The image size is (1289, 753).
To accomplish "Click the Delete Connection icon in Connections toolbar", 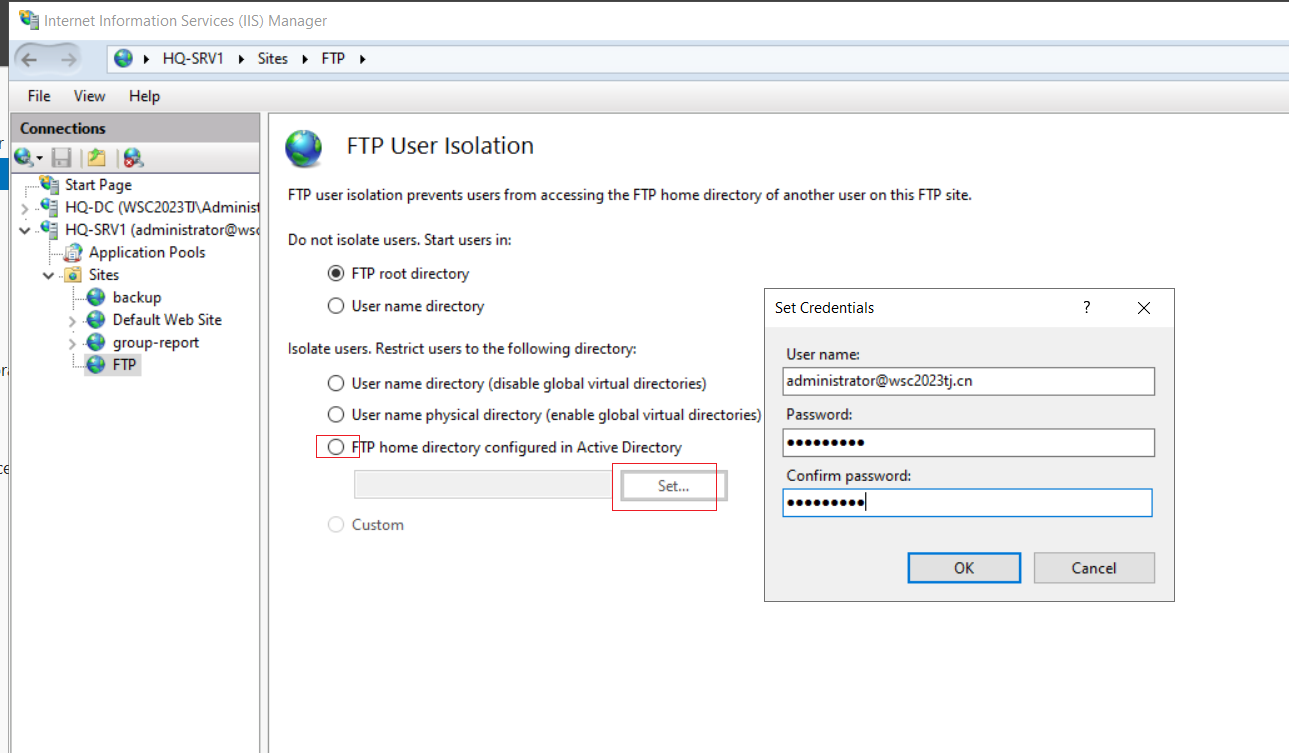I will click(134, 157).
